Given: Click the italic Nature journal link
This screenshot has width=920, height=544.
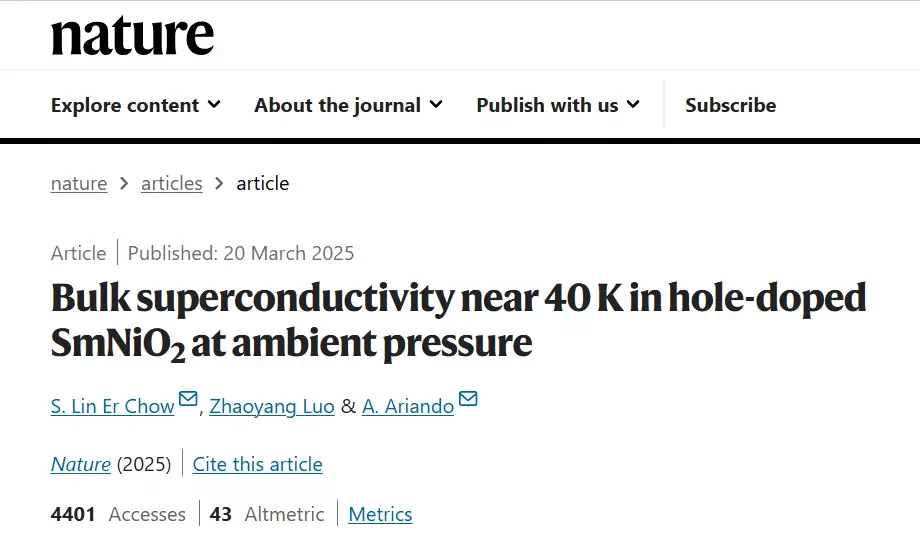Looking at the screenshot, I should click(80, 464).
